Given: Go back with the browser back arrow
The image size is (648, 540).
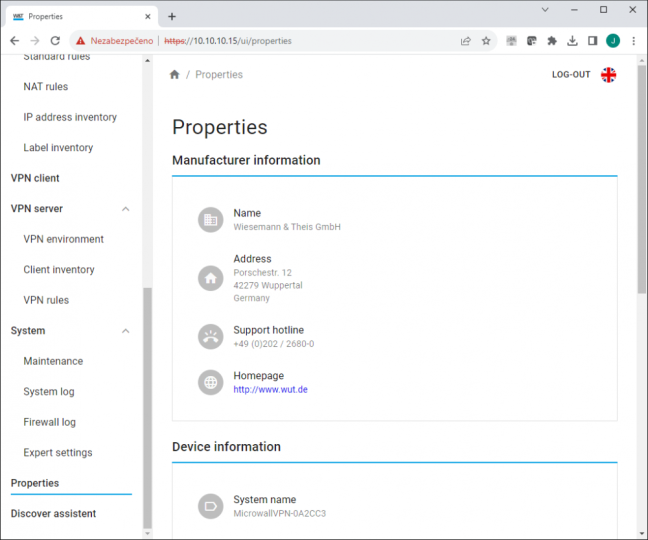Looking at the screenshot, I should [14, 40].
